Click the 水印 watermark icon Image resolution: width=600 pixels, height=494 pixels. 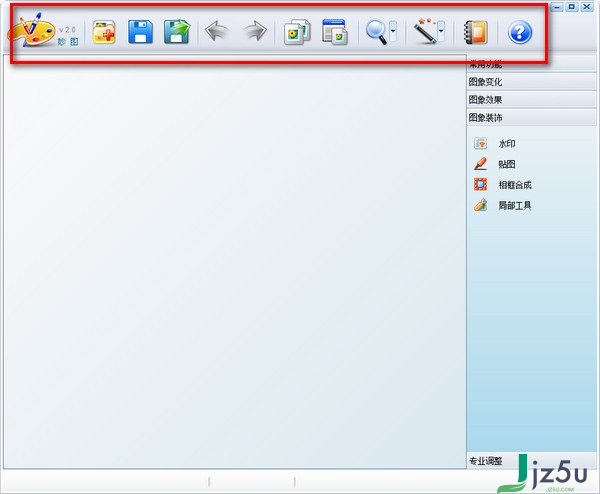(x=480, y=143)
